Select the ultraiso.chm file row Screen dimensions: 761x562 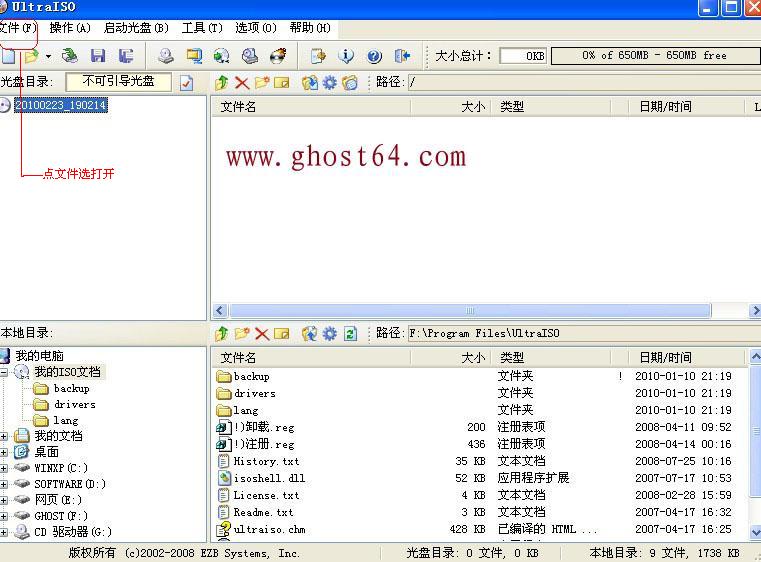coord(478,529)
